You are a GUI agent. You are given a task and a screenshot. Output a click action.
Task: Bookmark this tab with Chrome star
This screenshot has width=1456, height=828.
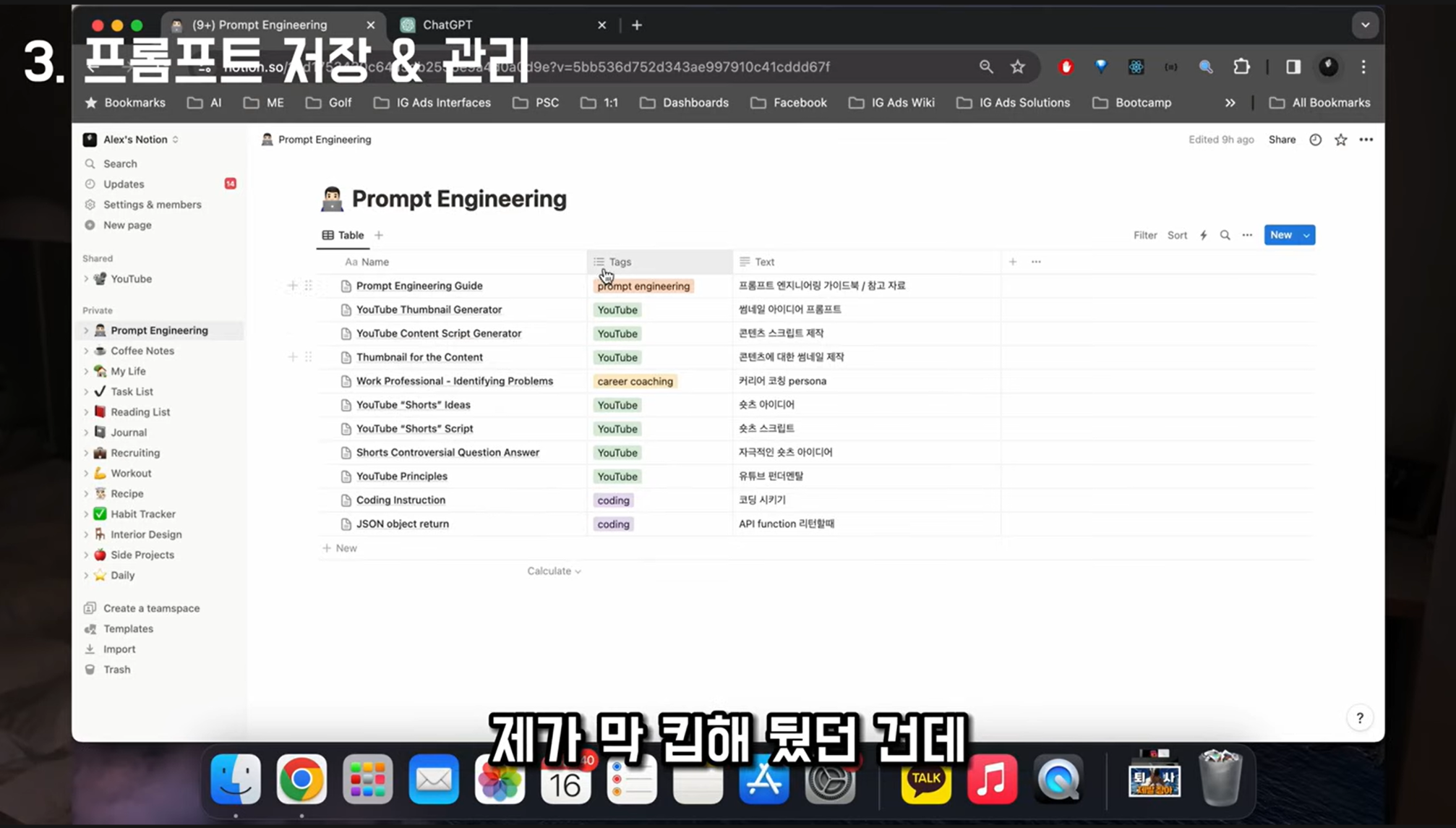click(x=1018, y=67)
